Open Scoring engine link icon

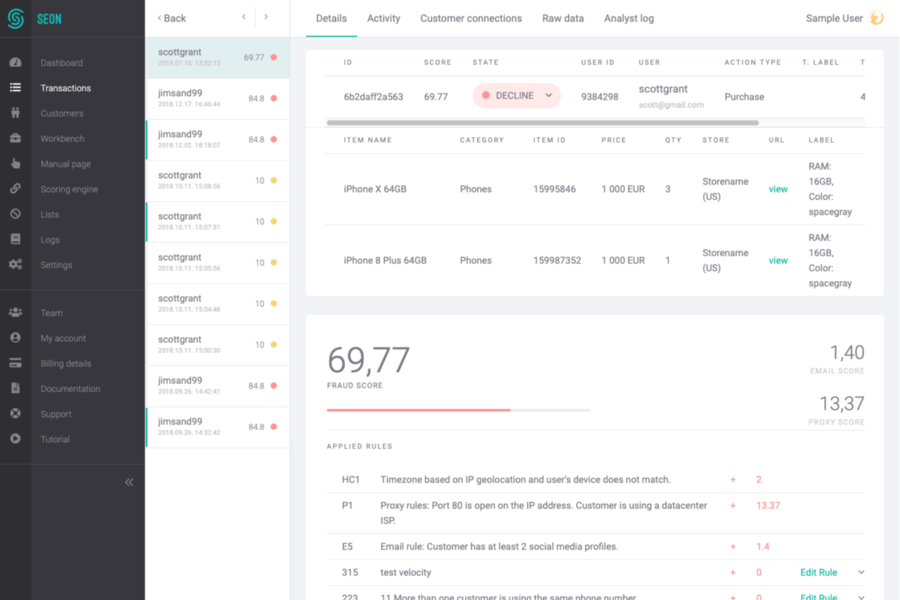click(x=15, y=189)
